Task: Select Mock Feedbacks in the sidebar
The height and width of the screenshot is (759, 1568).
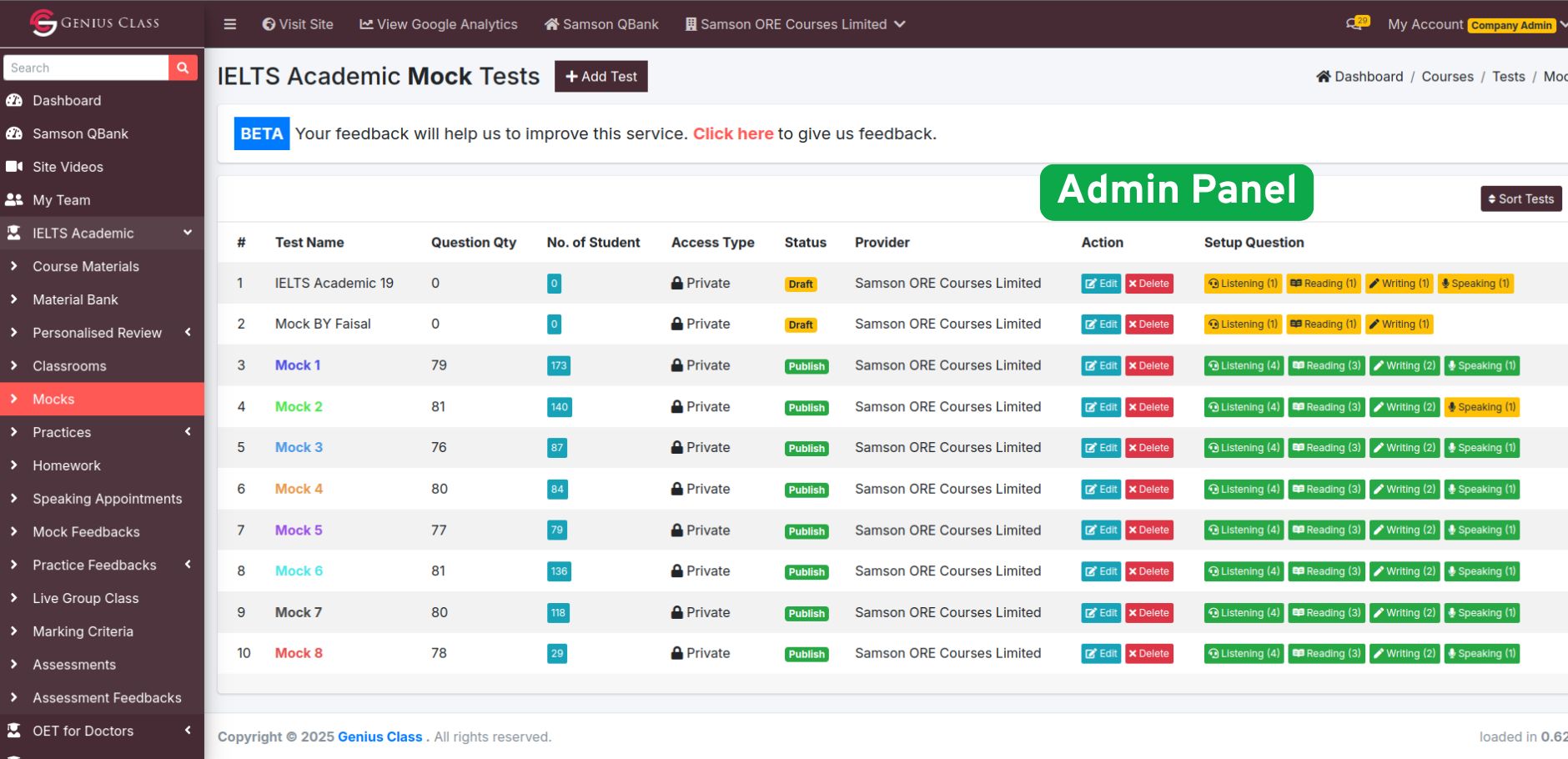Action: 86,532
